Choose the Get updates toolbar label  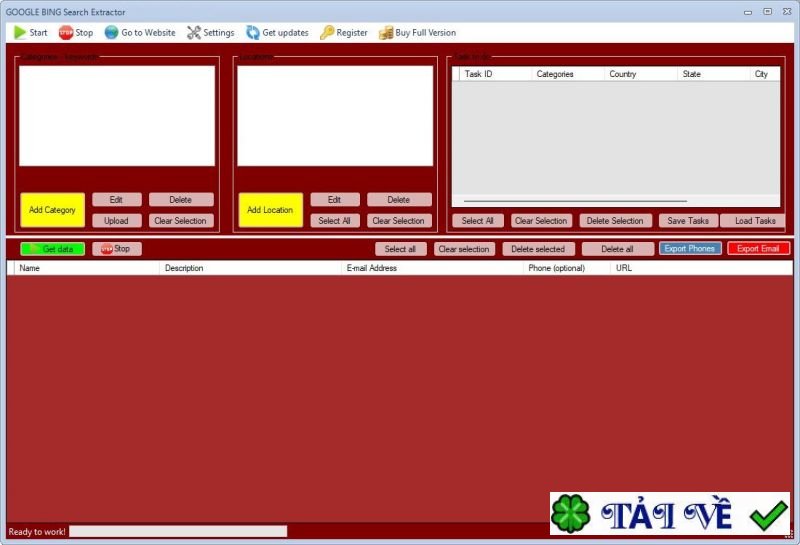click(285, 33)
